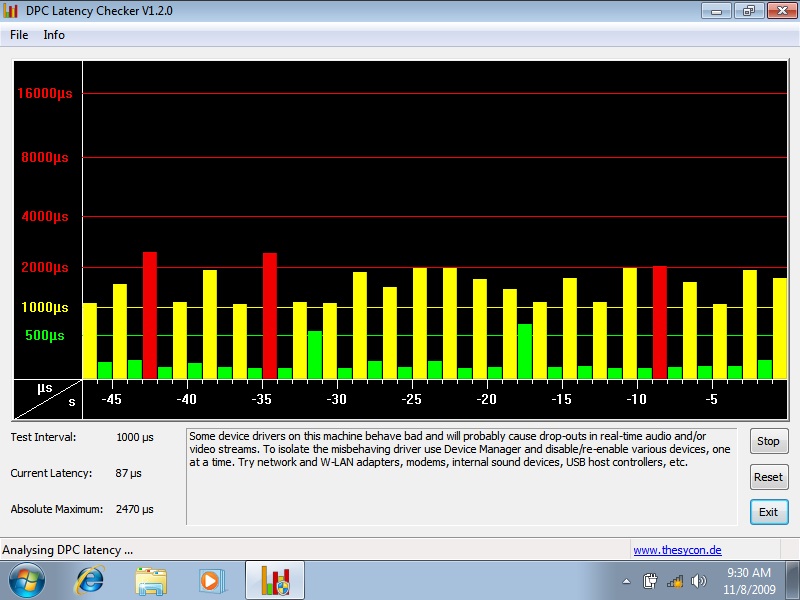Screen dimensions: 800x600
Task: Open the www.thesycon.de link
Action: point(677,549)
